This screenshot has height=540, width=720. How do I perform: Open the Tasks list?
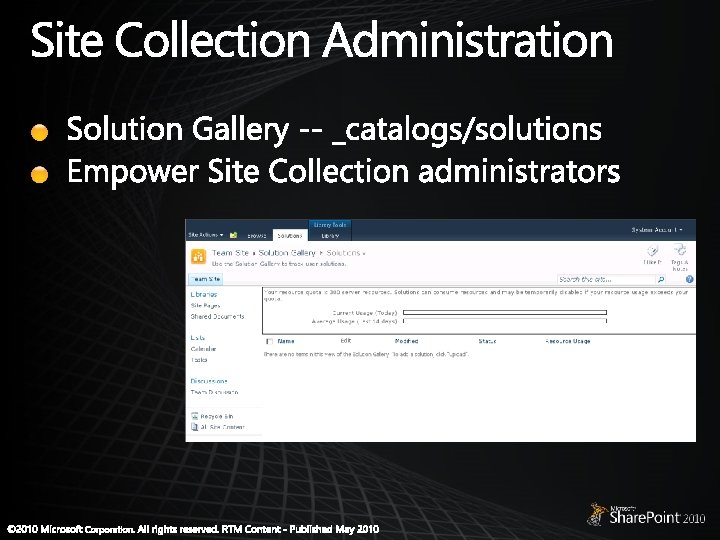199,360
